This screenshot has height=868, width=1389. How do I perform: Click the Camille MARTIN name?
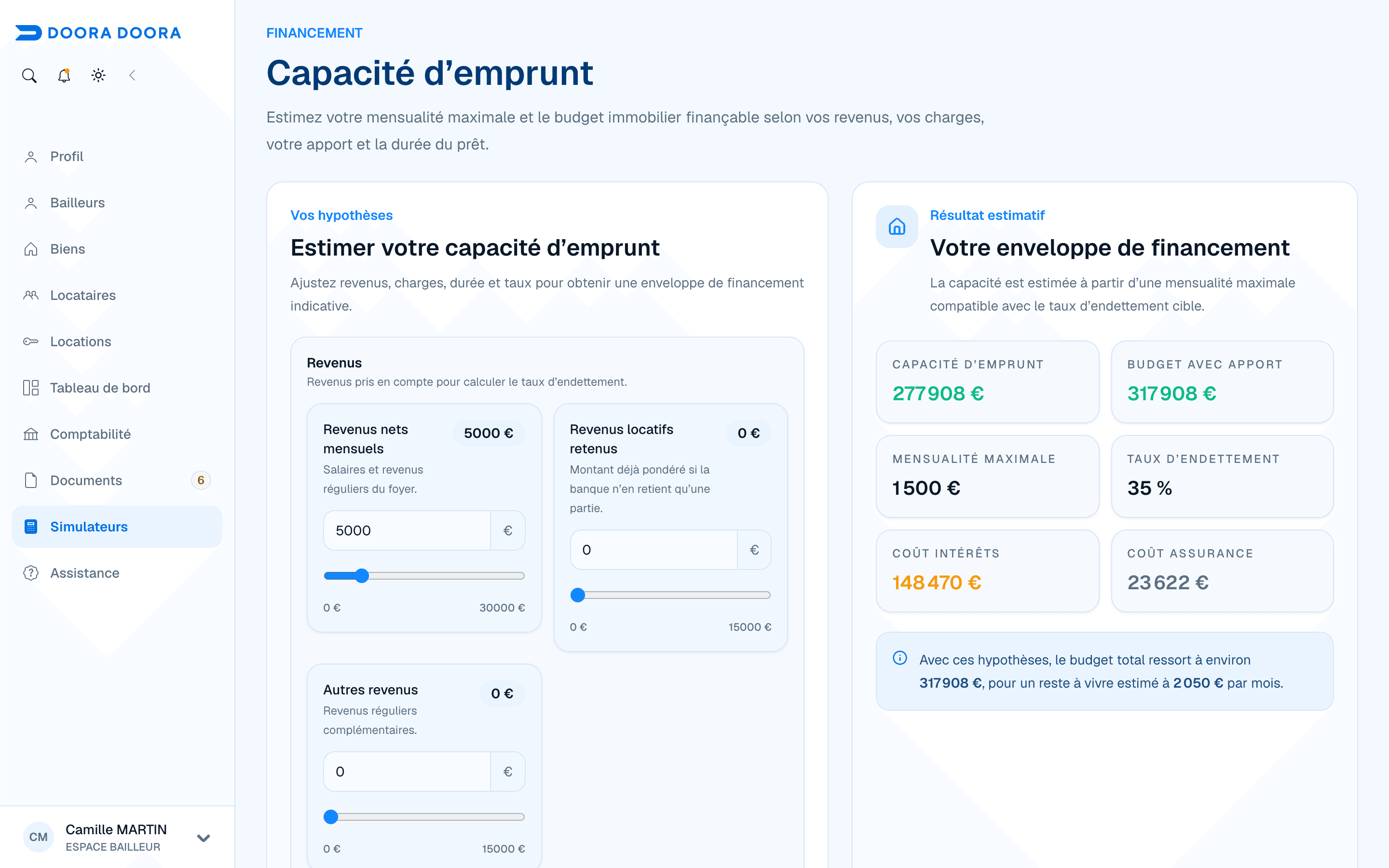pyautogui.click(x=116, y=829)
